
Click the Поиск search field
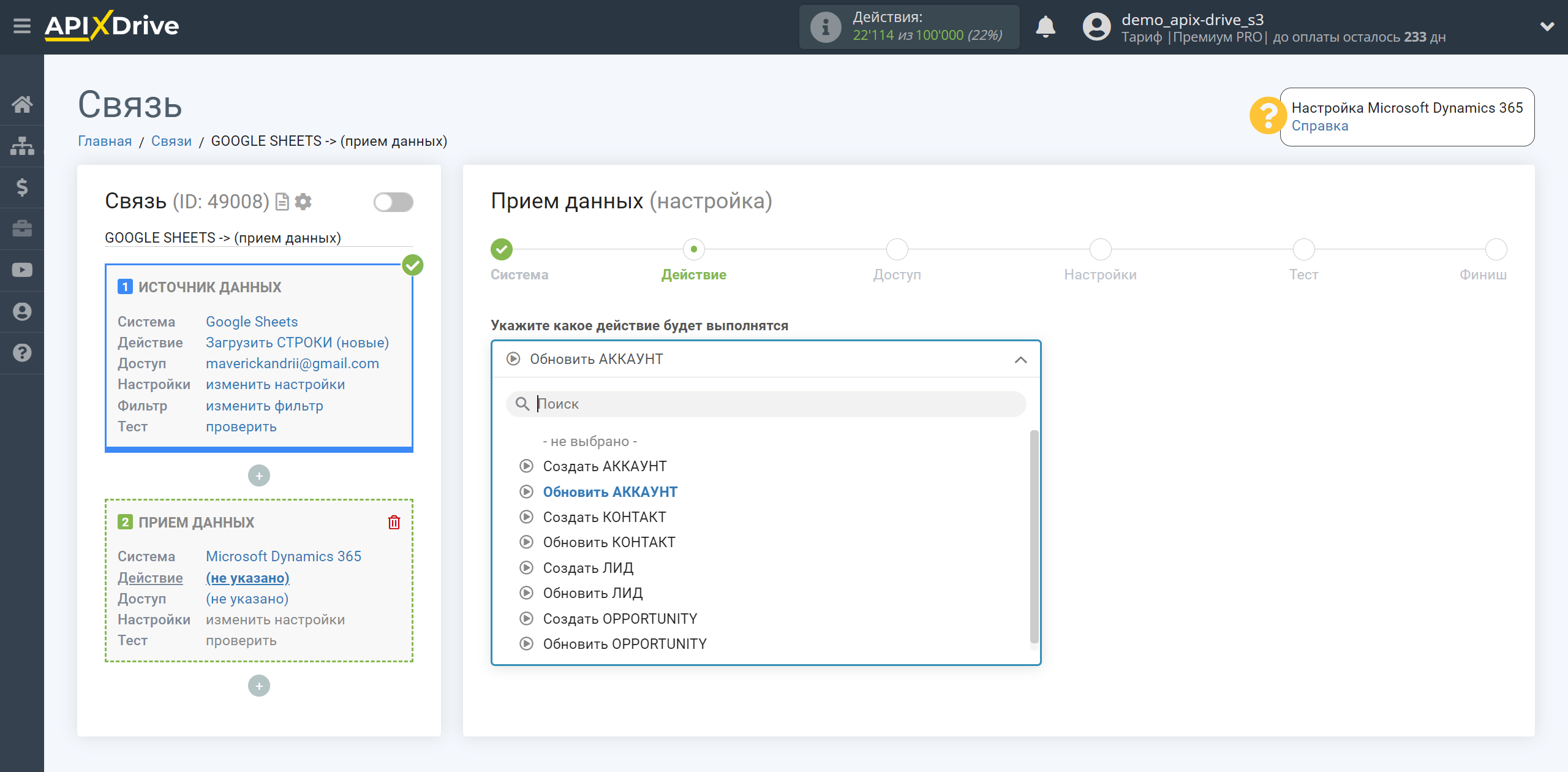(766, 404)
